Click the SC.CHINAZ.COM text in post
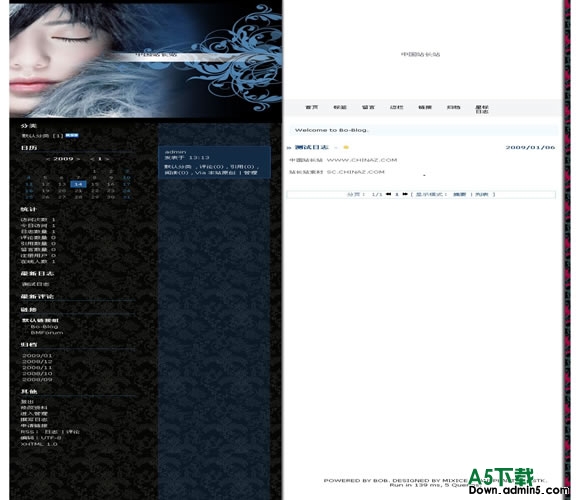Image resolution: width=580 pixels, height=500 pixels. pyautogui.click(x=355, y=172)
